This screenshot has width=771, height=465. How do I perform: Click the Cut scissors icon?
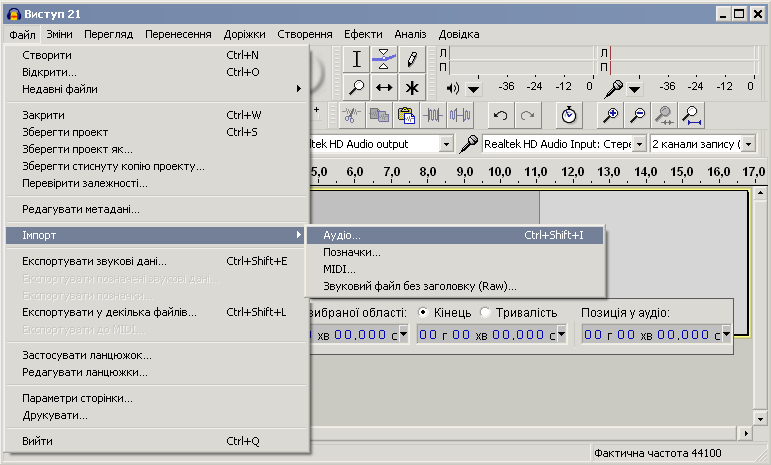click(x=351, y=116)
